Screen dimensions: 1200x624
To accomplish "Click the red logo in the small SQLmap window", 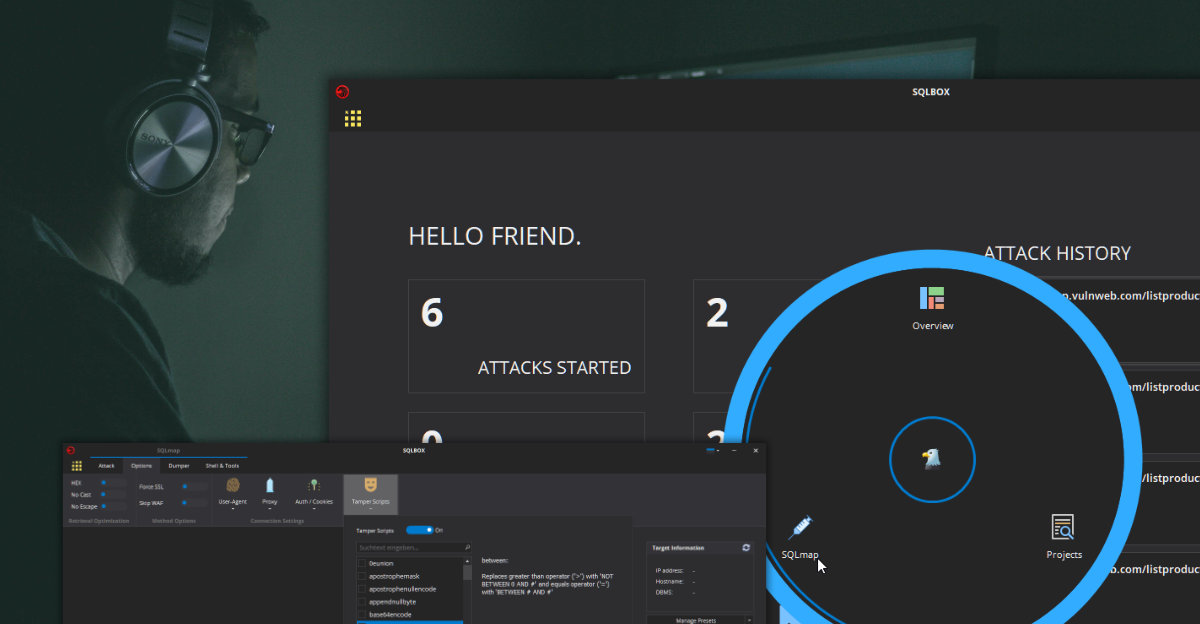I will pyautogui.click(x=70, y=450).
